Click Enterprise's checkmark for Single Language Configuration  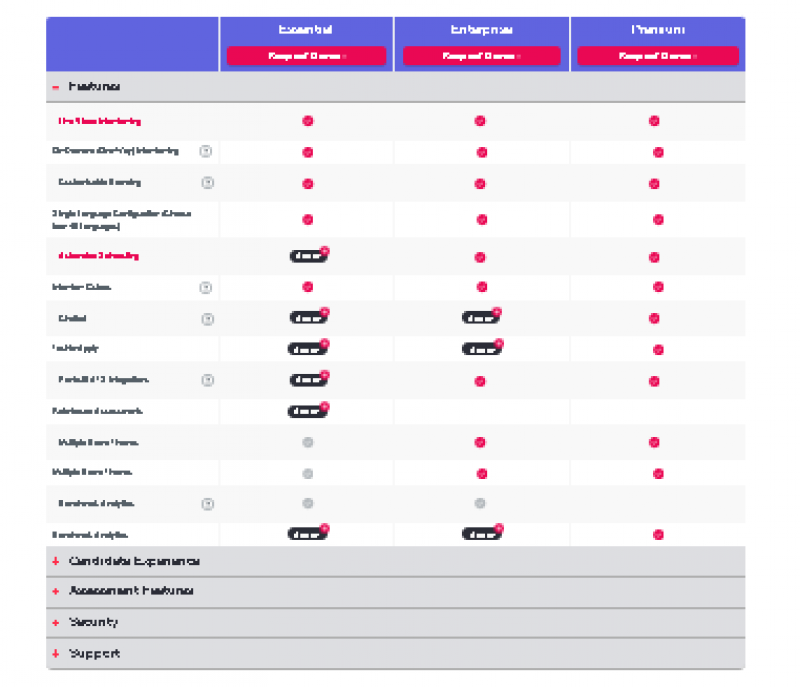481,219
